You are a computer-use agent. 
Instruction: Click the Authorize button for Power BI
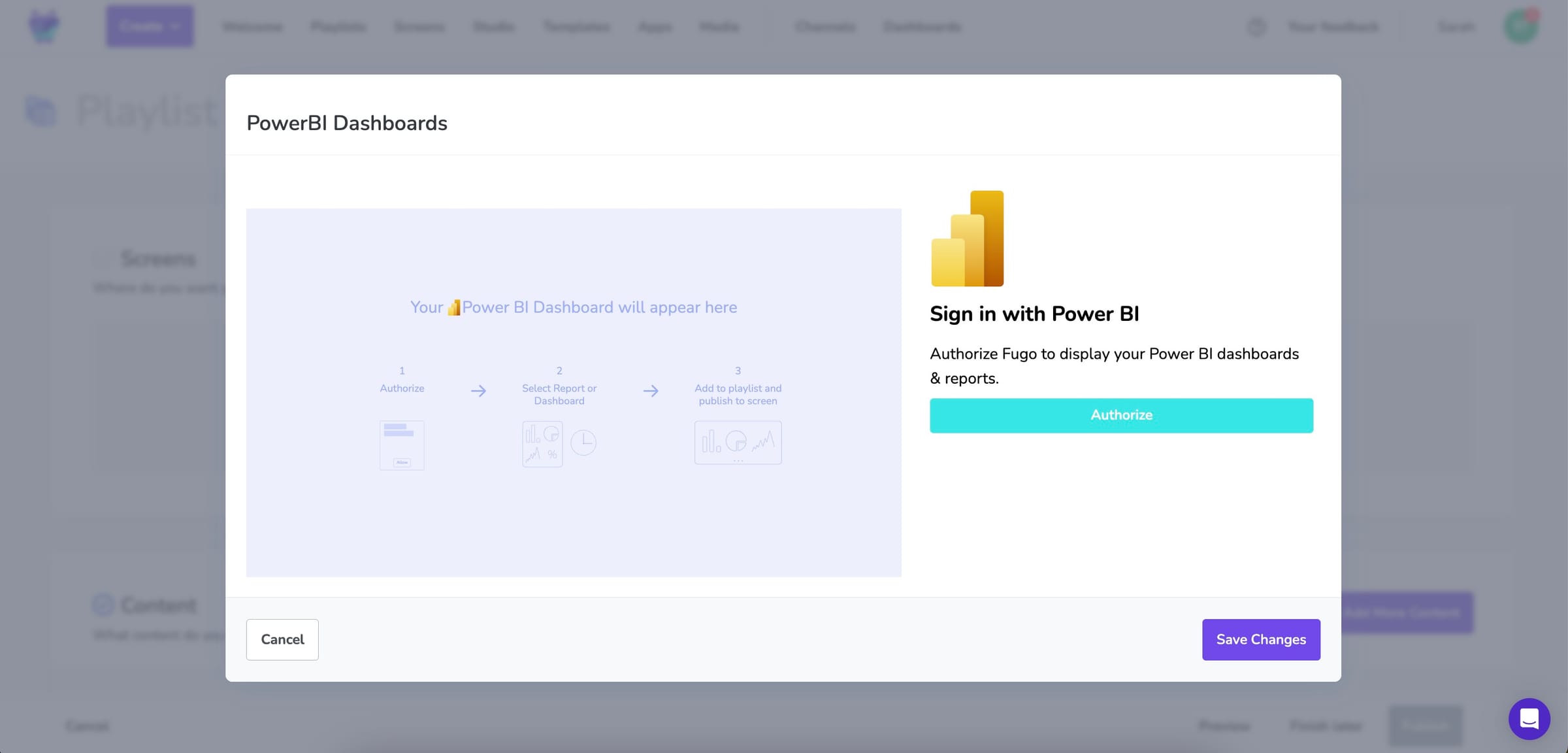click(1121, 415)
